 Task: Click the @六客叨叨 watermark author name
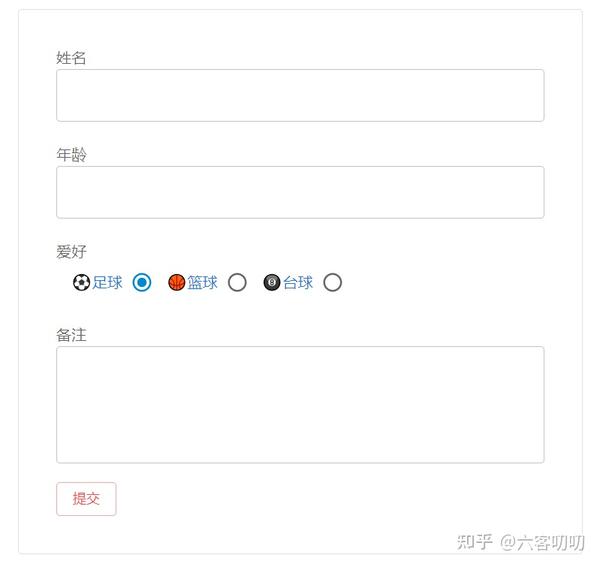pos(542,543)
